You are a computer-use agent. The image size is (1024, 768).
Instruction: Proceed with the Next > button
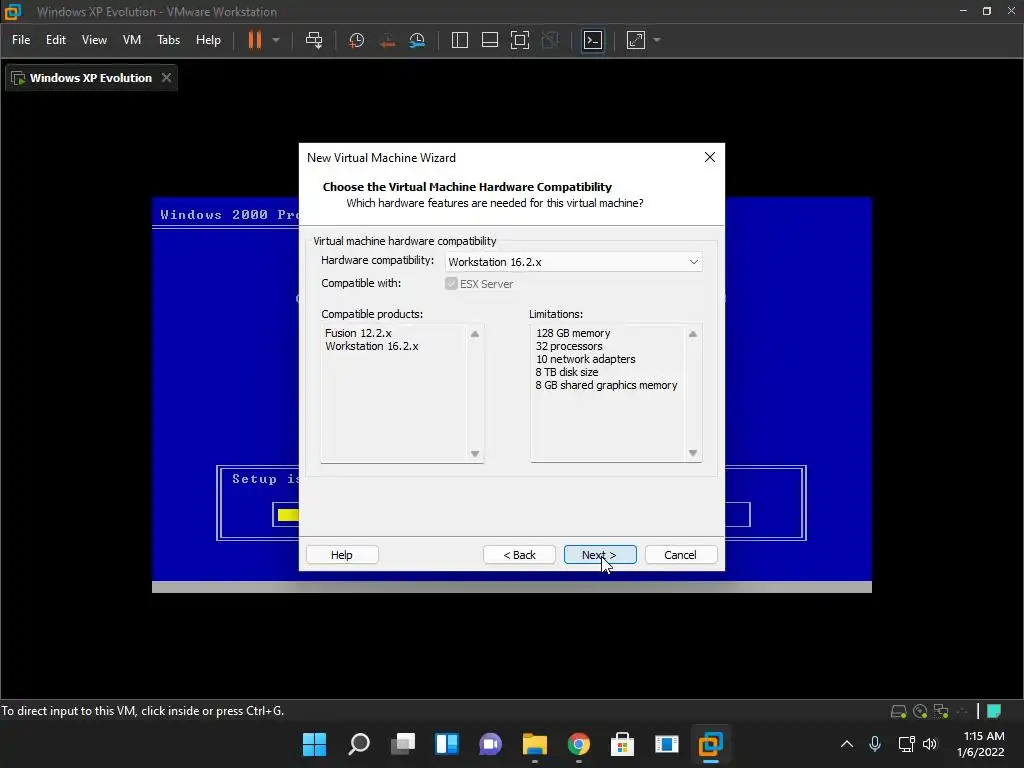coord(600,554)
